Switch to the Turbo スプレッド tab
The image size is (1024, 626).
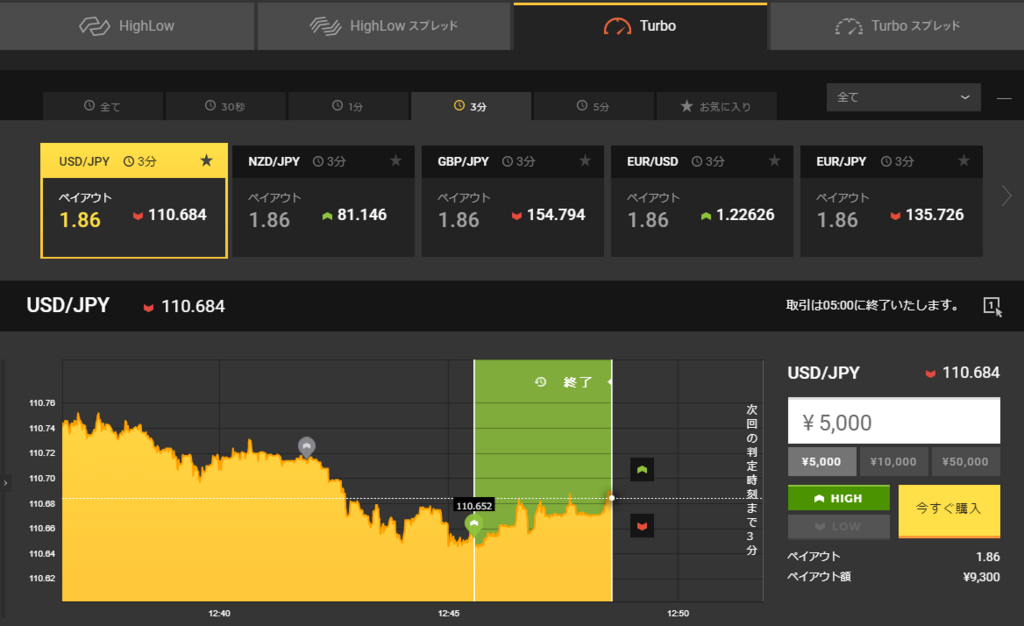point(896,27)
